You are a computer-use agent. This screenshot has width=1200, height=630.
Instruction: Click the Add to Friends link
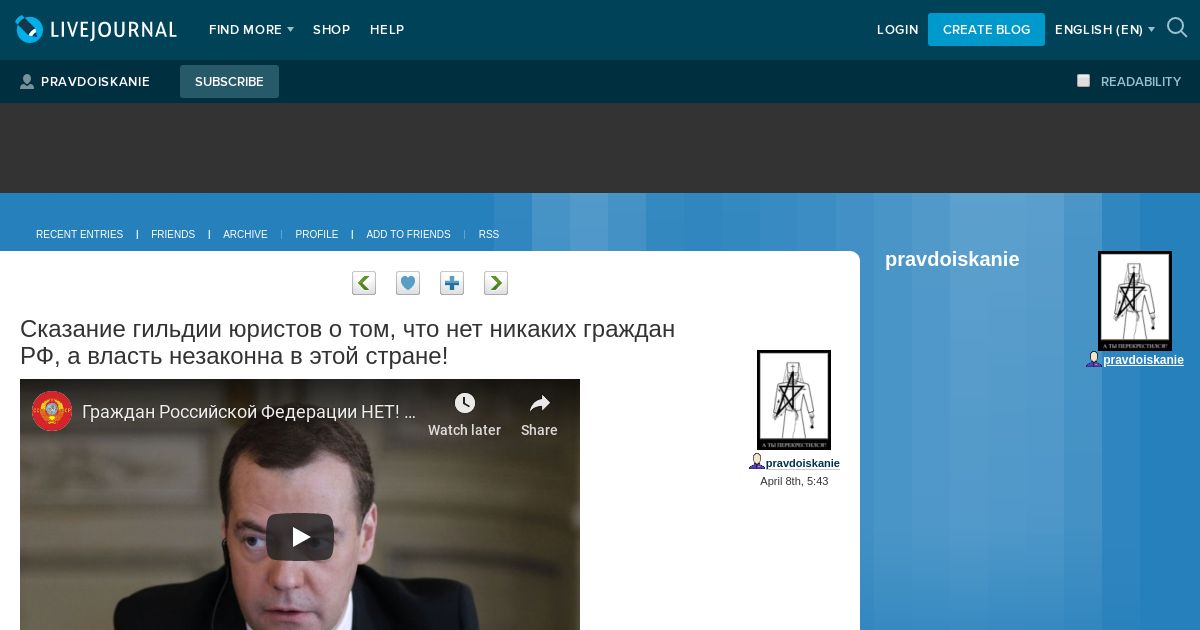click(x=408, y=235)
